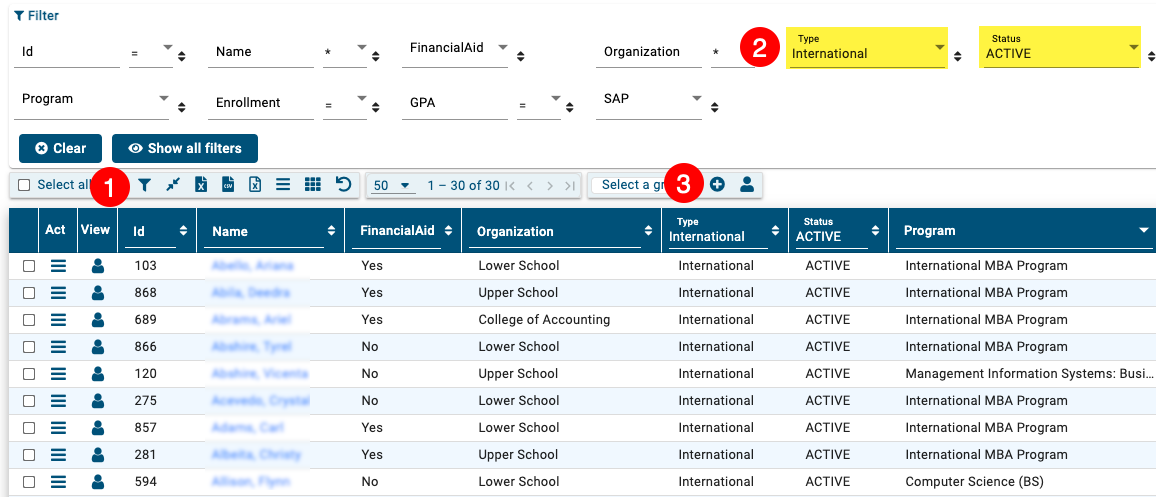Open the Type International filter dropdown
Viewport: 1156px width, 497px height.
866,48
